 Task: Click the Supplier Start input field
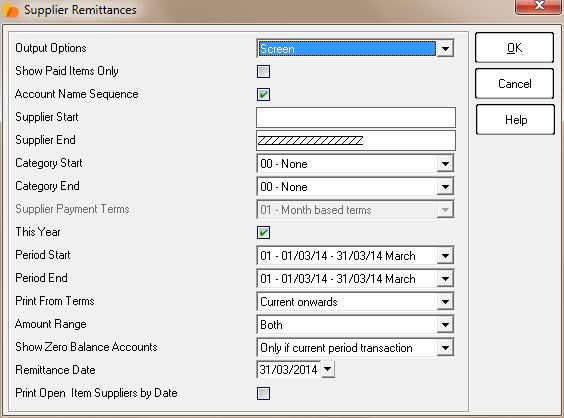click(x=356, y=117)
